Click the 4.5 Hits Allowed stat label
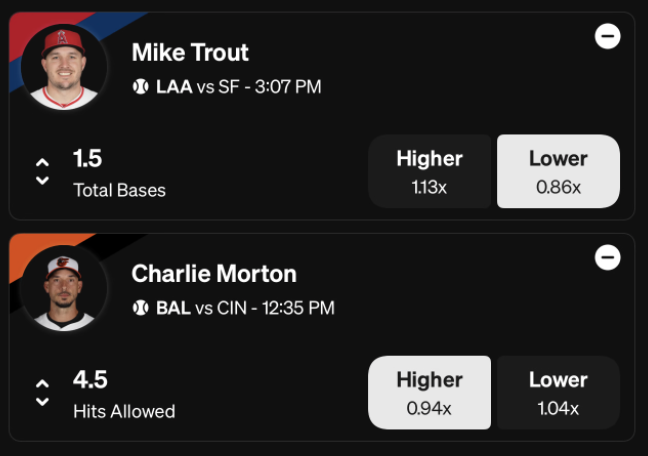This screenshot has width=648, height=456. point(124,394)
